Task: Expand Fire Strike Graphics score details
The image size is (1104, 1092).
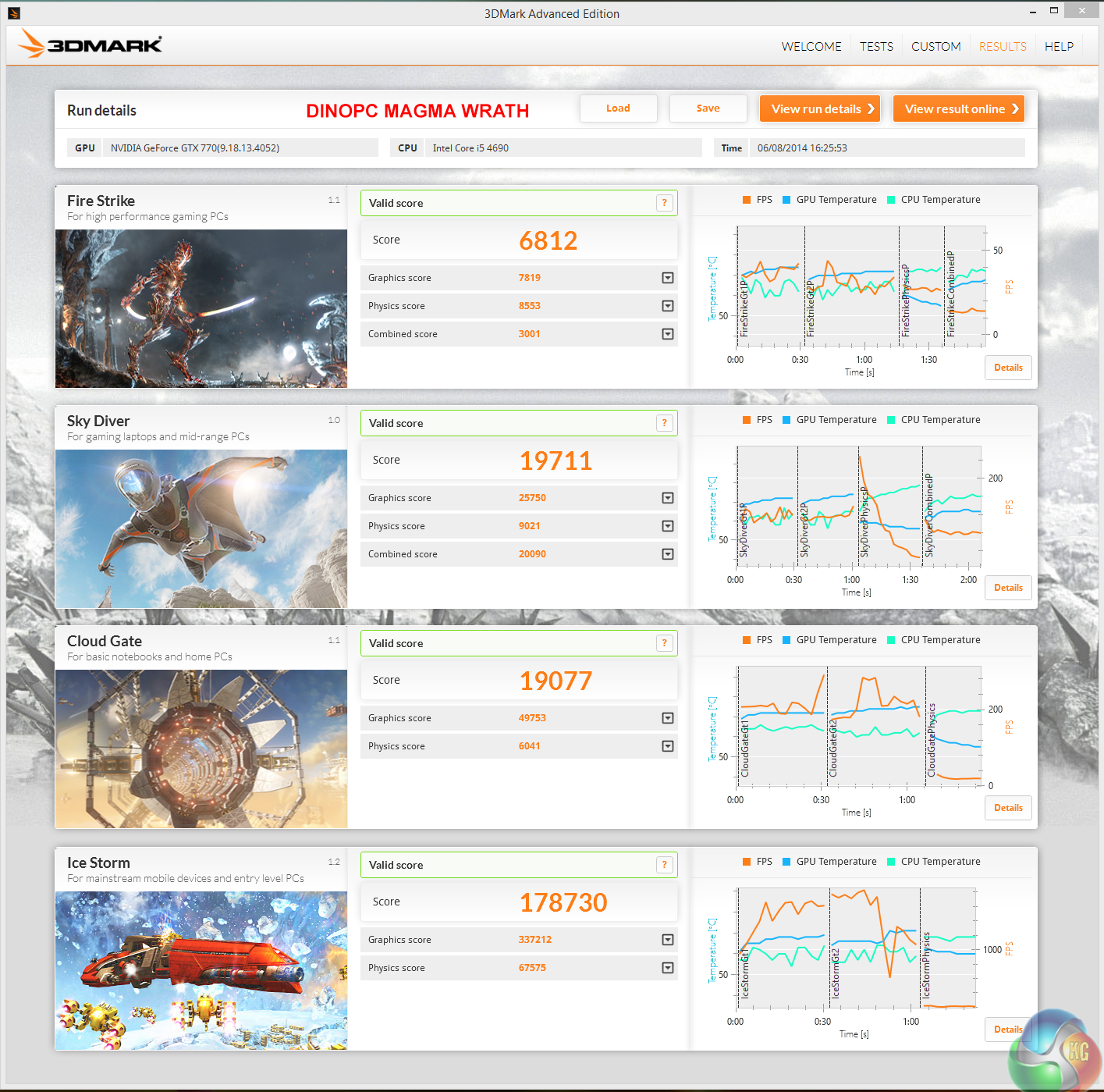Action: coord(668,278)
